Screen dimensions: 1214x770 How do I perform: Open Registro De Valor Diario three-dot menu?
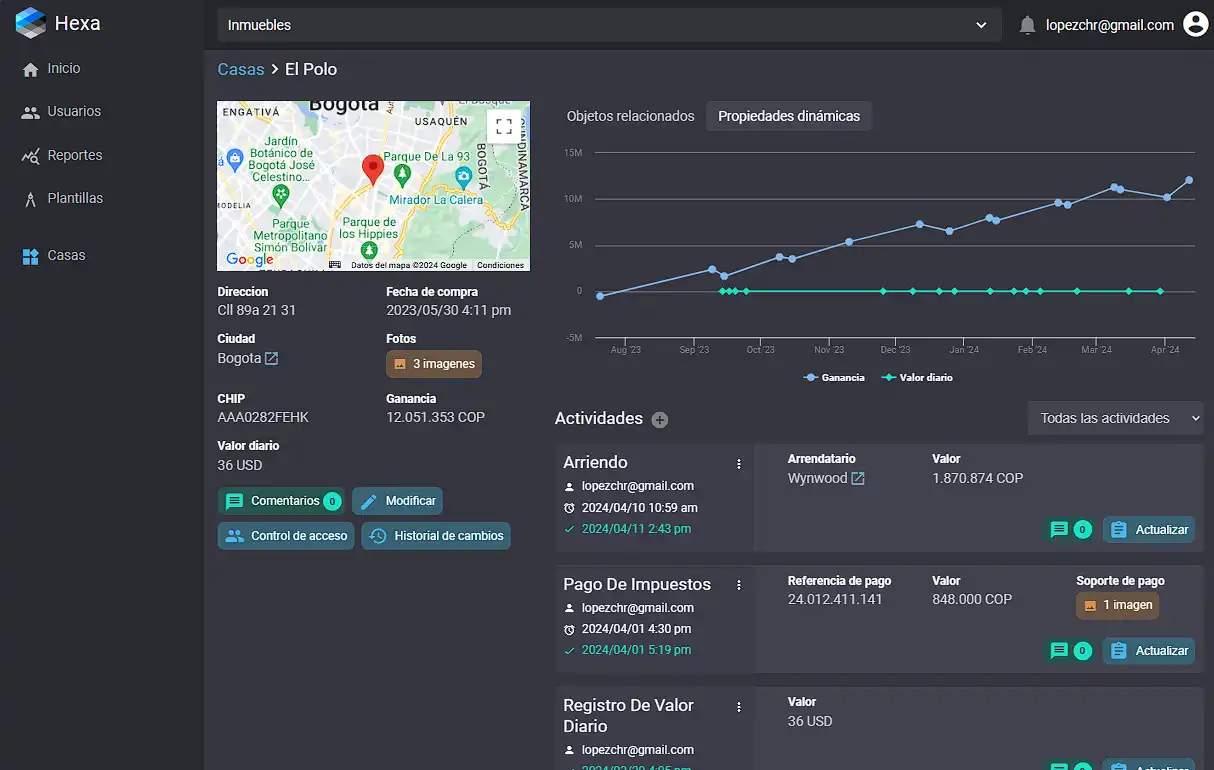(x=739, y=707)
